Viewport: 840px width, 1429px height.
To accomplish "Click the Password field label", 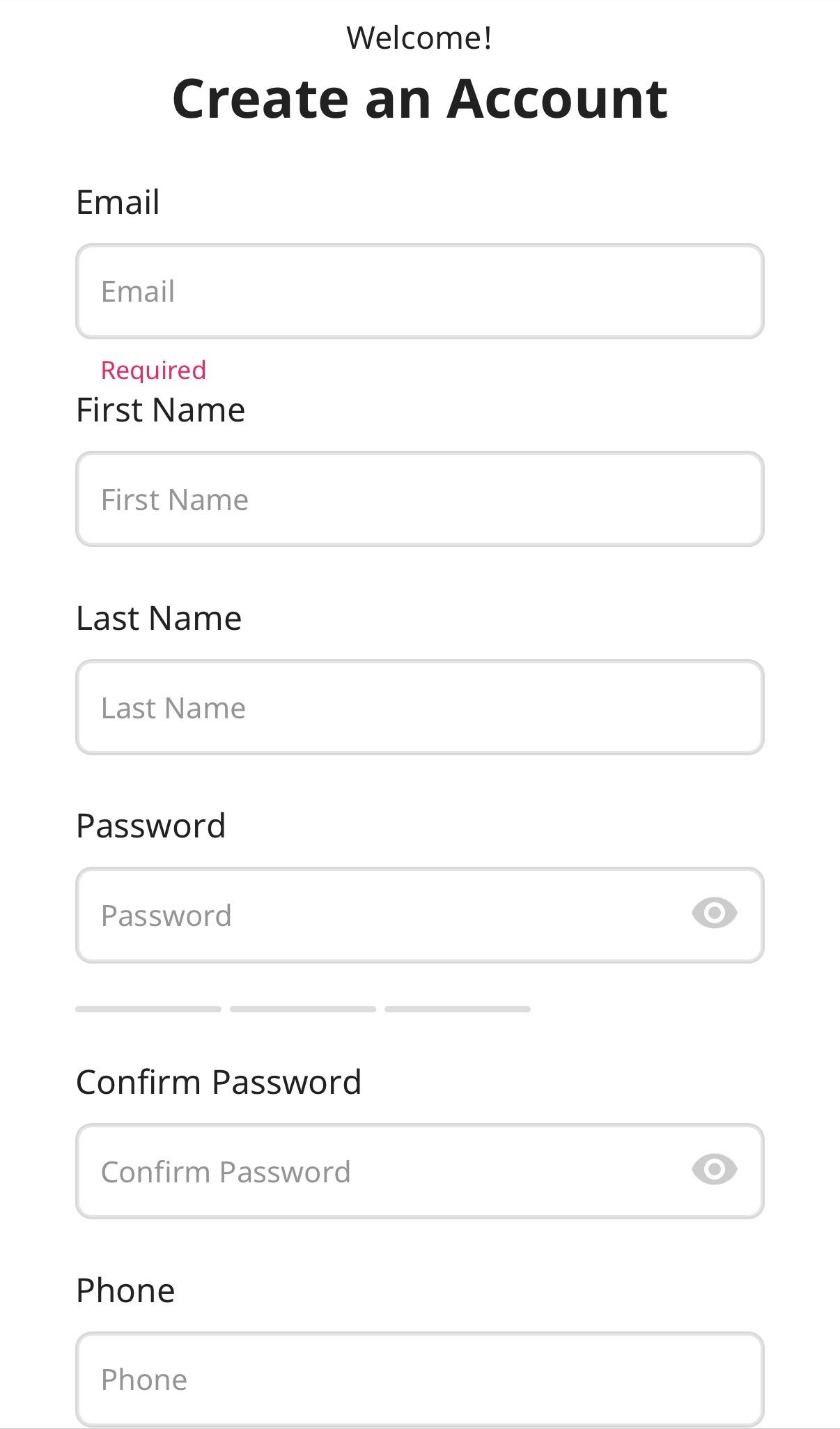I will click(151, 825).
